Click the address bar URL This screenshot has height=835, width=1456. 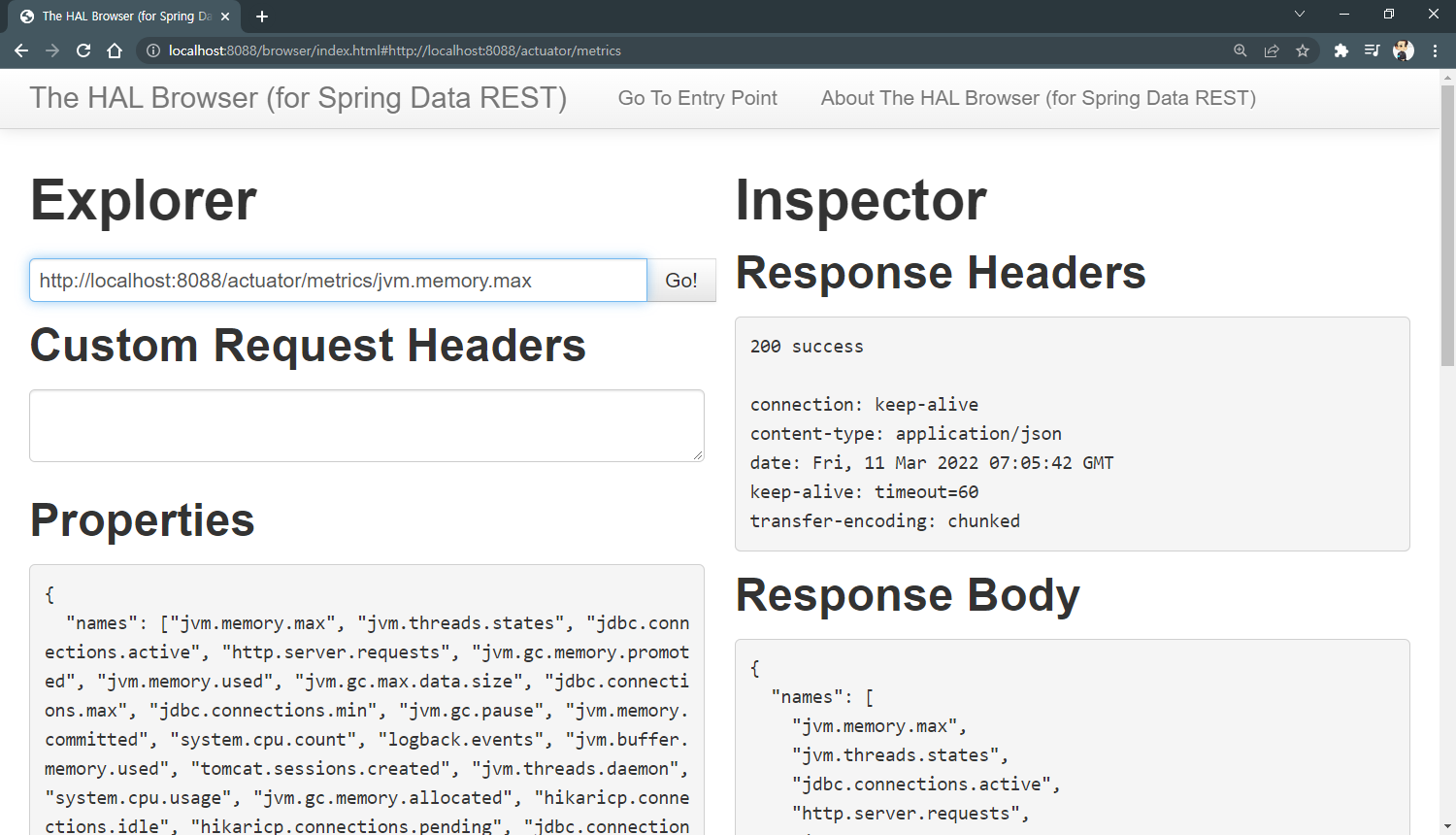pos(394,50)
